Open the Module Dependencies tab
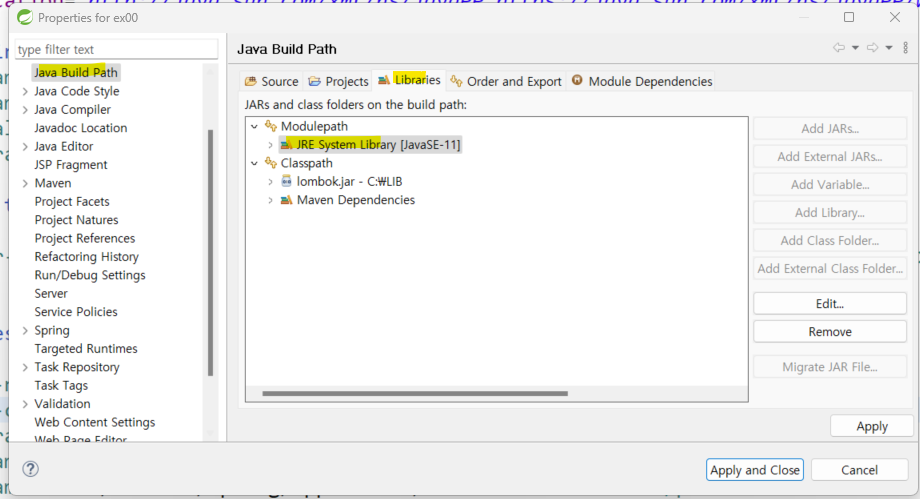 click(x=642, y=81)
